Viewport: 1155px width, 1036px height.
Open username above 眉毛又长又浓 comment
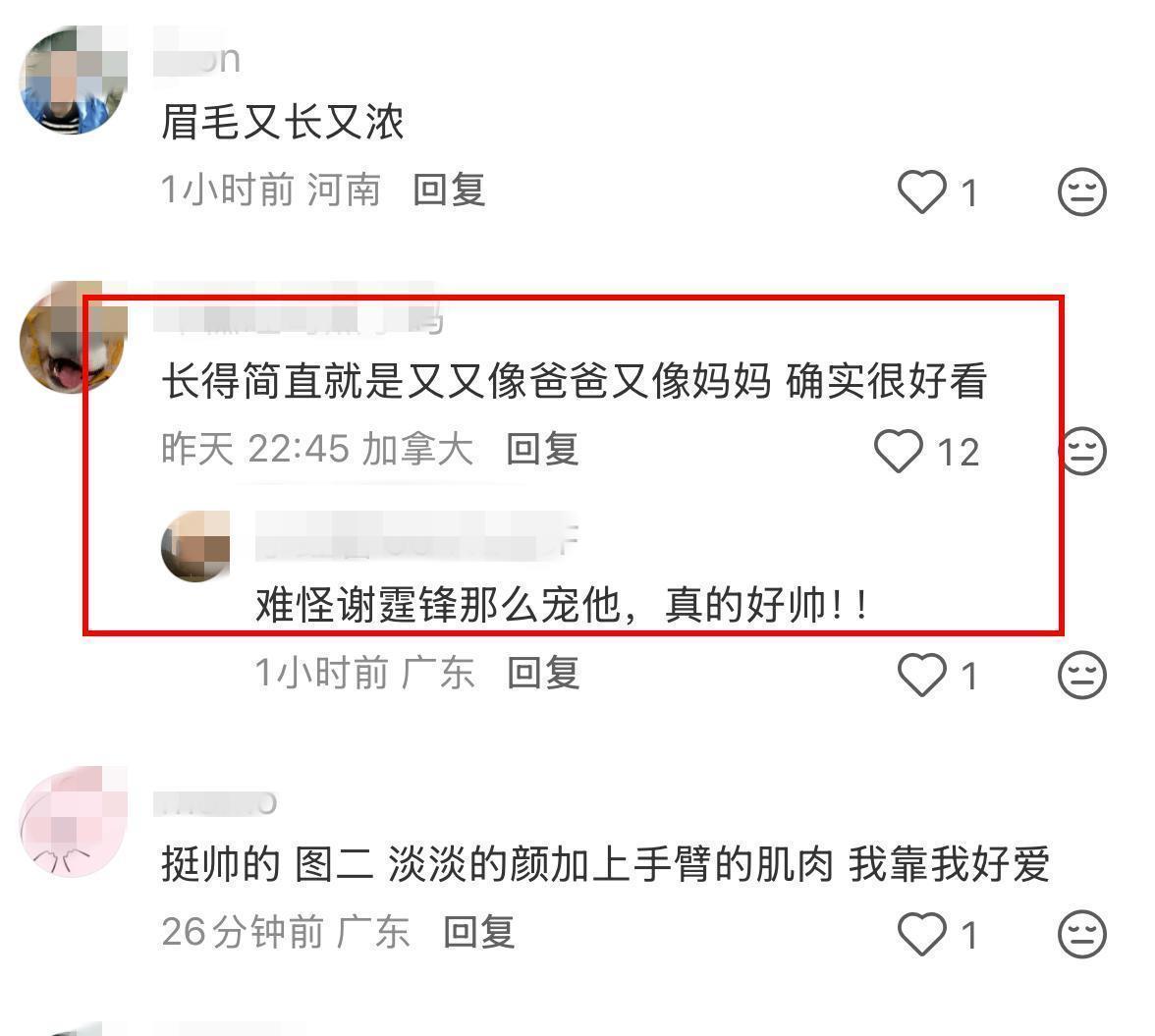tap(196, 59)
